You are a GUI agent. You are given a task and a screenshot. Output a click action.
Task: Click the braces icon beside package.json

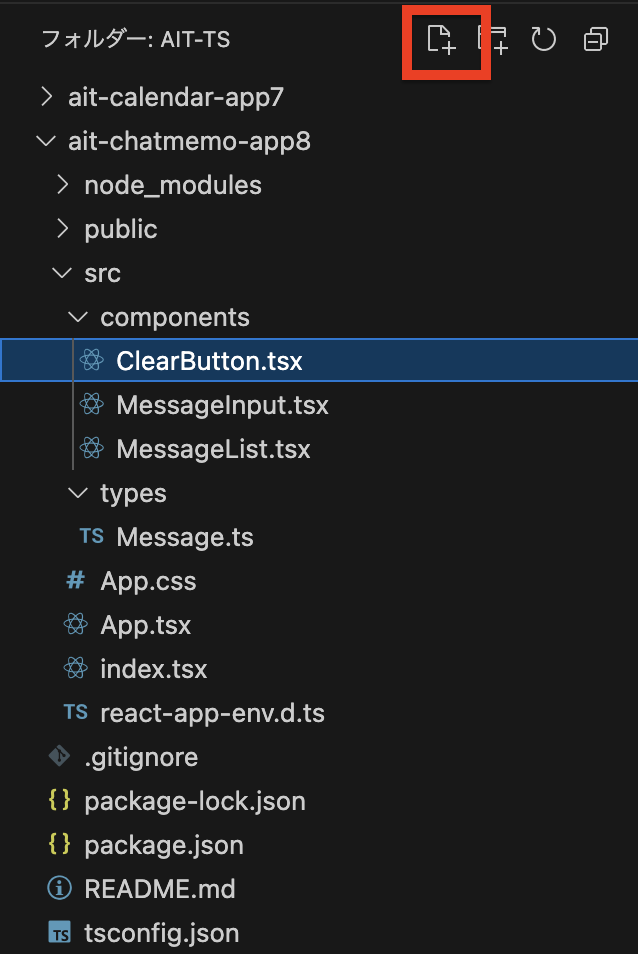coord(60,844)
